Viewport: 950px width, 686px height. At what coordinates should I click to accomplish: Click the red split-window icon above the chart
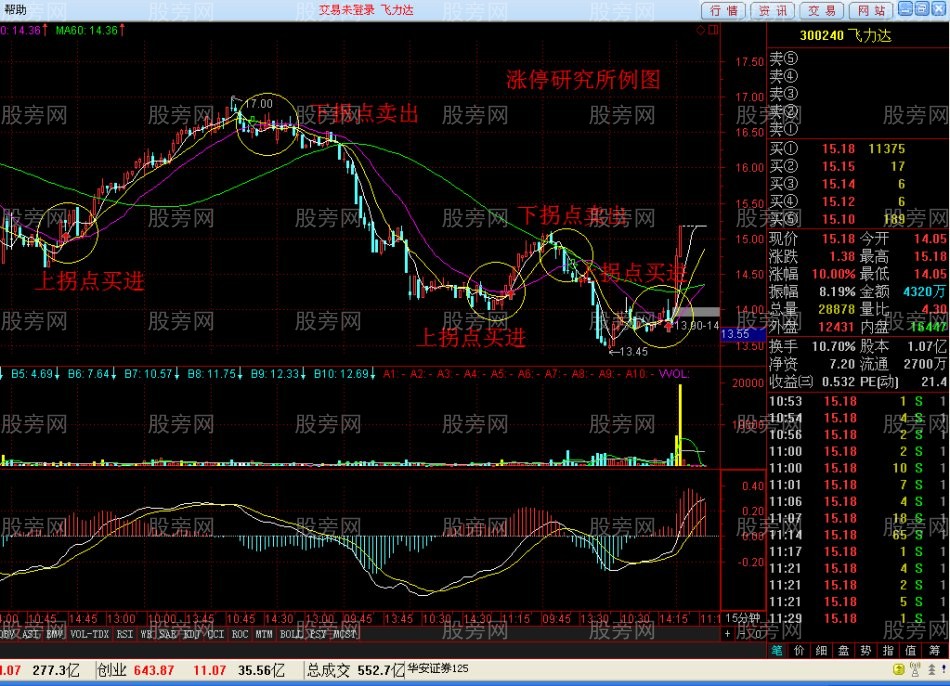712,30
